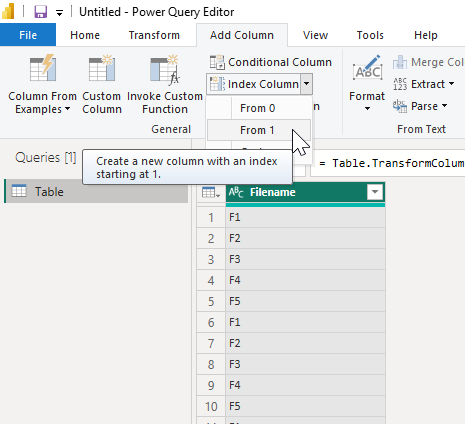Click cell F4 in row 4
Screen dimensions: 465x424
click(x=305, y=281)
